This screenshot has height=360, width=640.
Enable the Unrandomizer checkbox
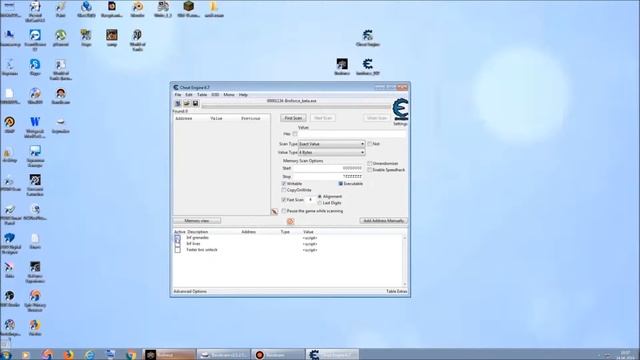tap(370, 163)
